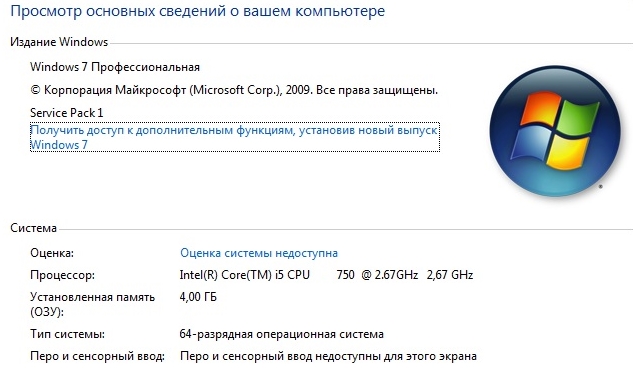Click the Windows 7 logo orb
Screen dimensions: 633x376
555,132
